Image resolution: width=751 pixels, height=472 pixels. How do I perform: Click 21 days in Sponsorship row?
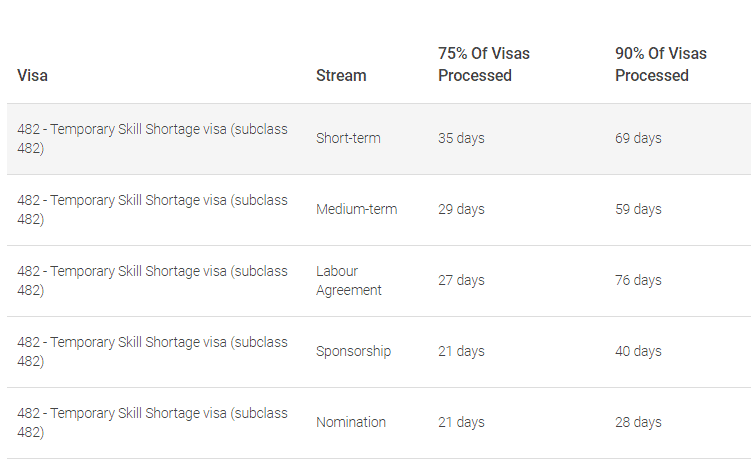pos(461,351)
